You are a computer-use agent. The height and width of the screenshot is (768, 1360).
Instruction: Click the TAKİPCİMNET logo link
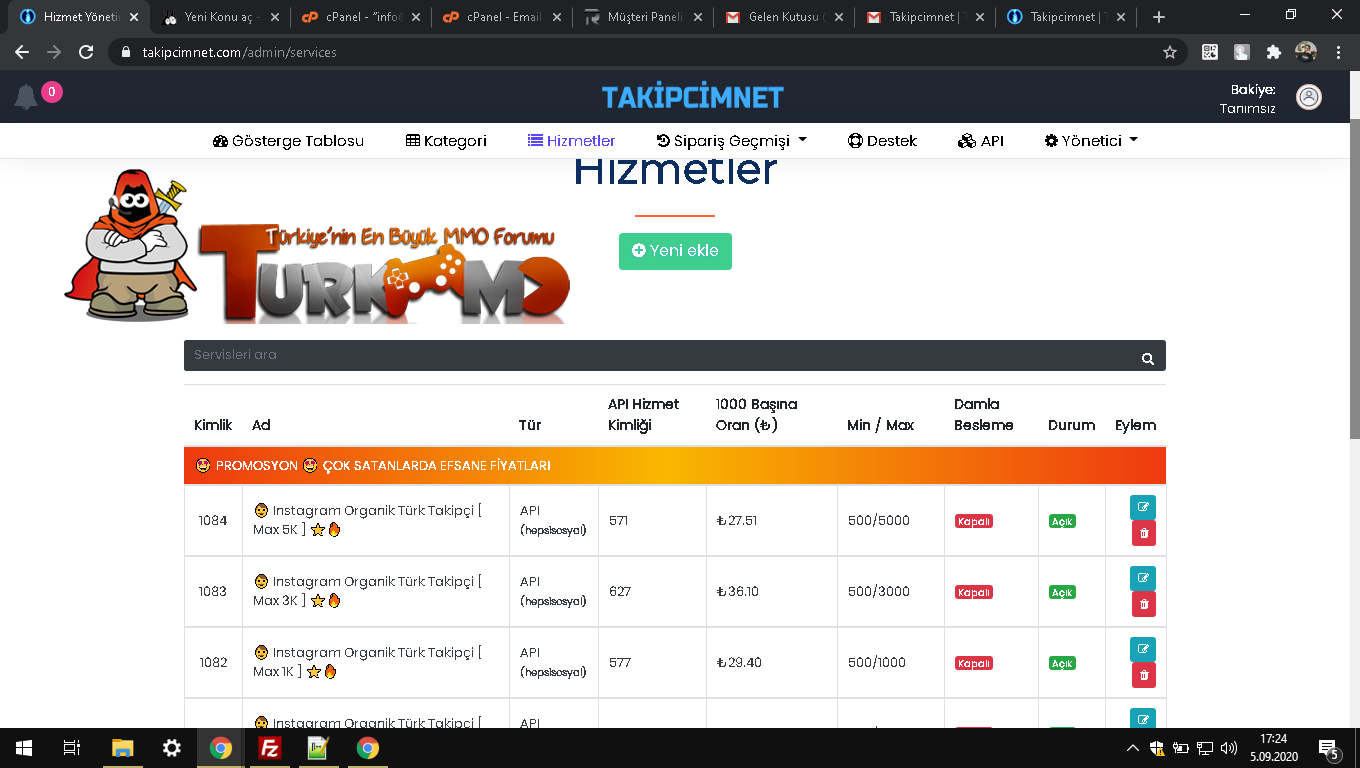click(692, 97)
